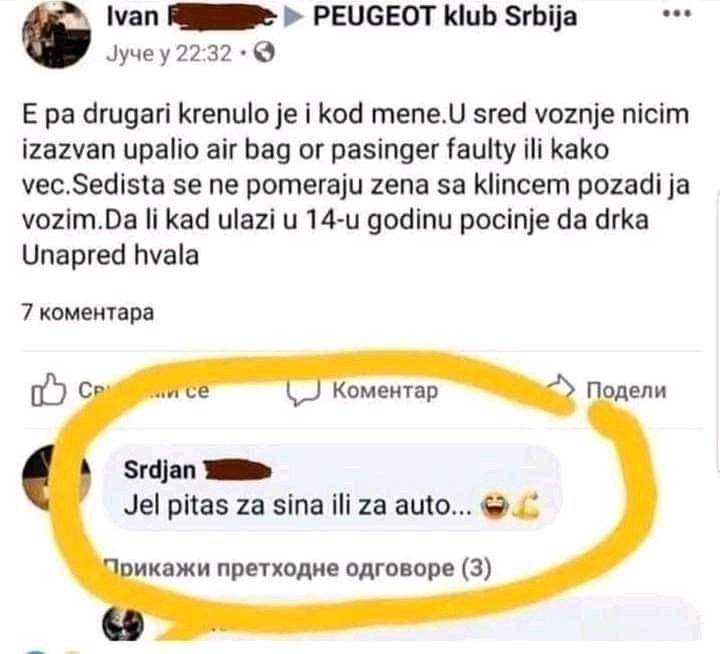Viewport: 720px width, 654px height.
Task: Click the Јуче у 22:32 timestamp
Action: tap(169, 53)
